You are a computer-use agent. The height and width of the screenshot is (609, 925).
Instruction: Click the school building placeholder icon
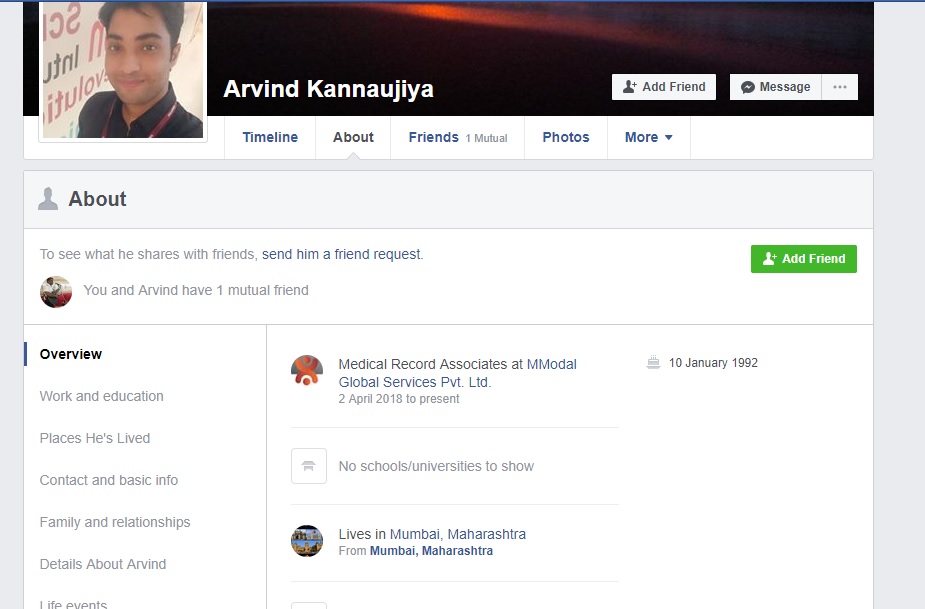click(x=309, y=466)
